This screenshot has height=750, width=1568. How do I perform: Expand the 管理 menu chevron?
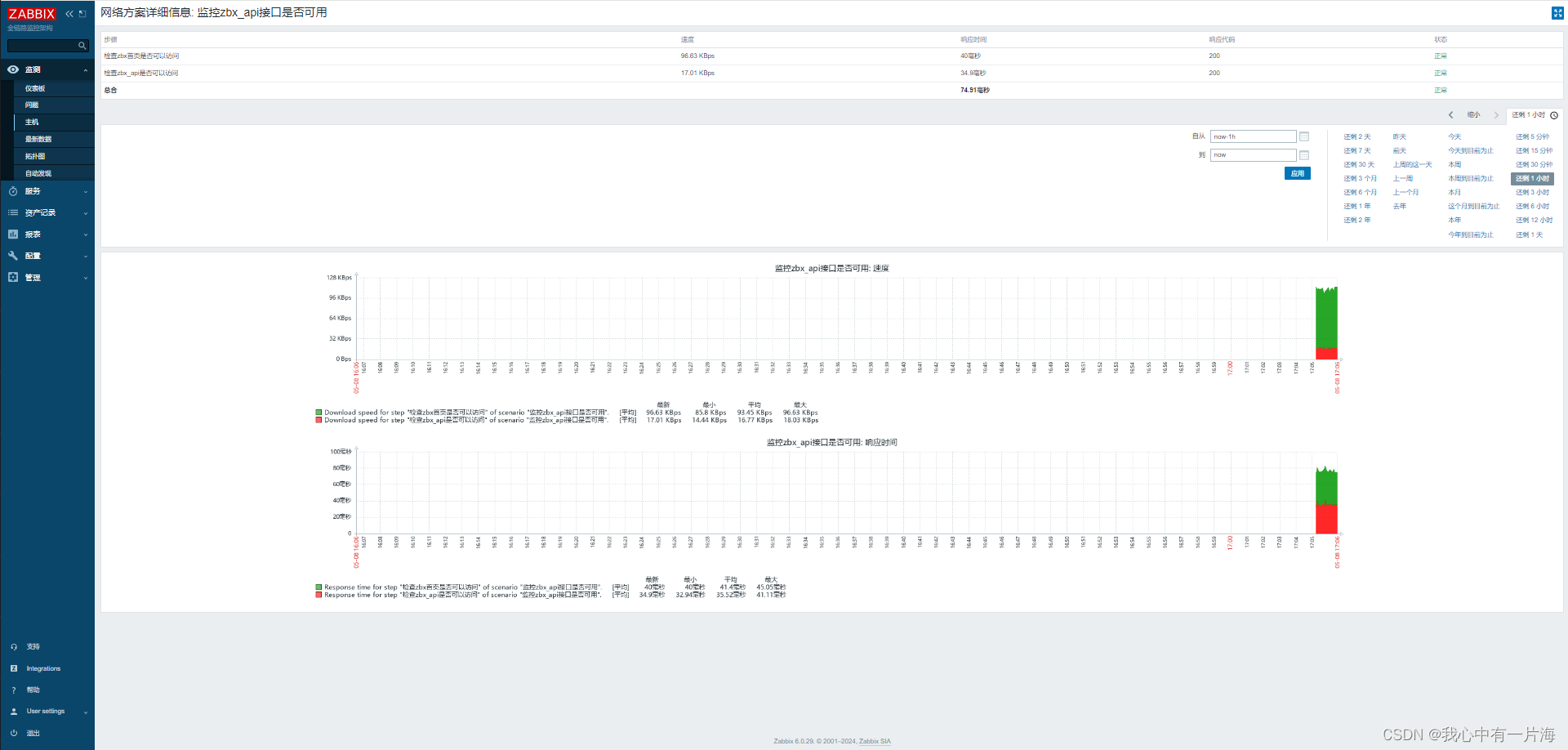tap(86, 278)
